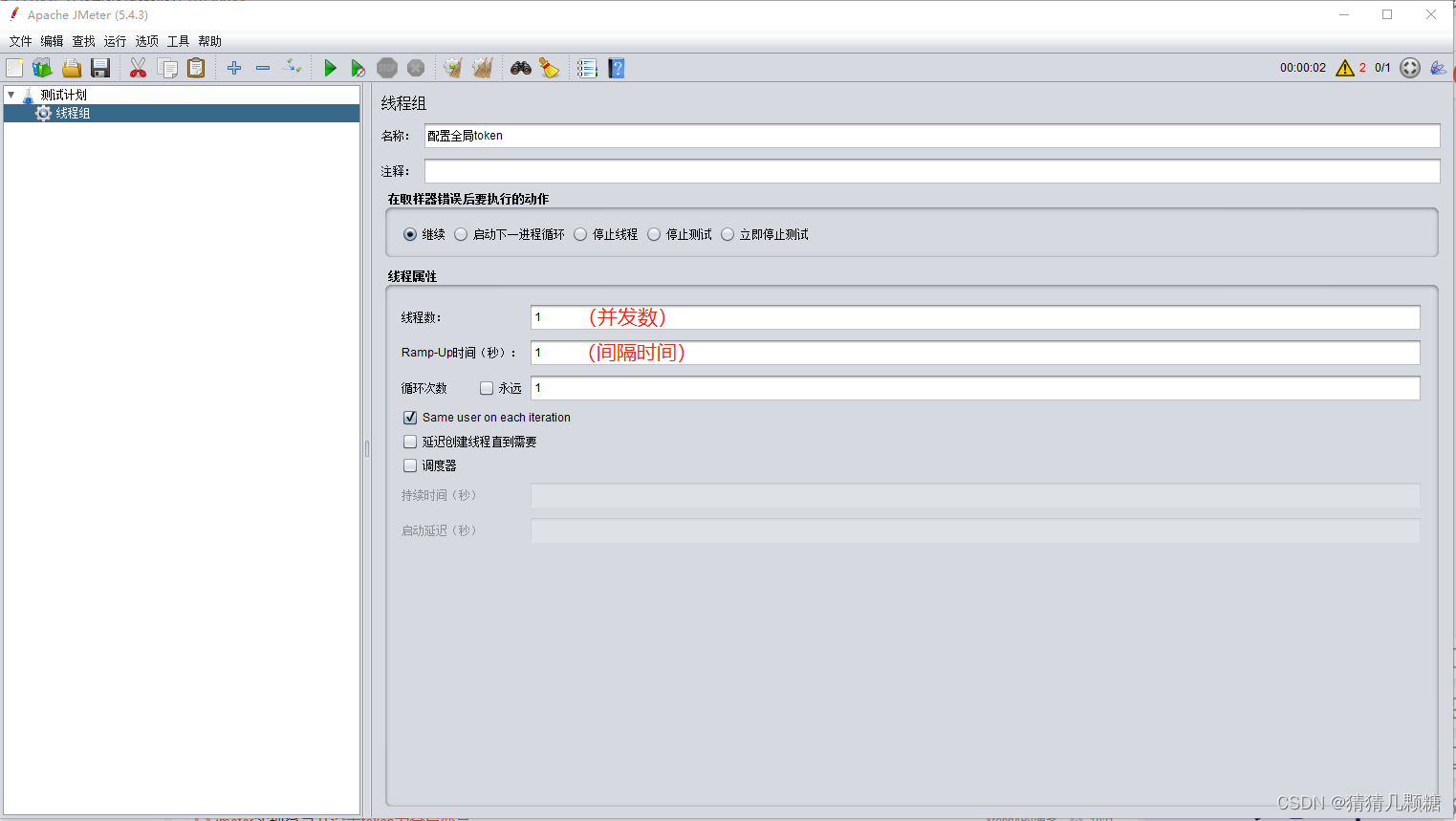Click the panel splitter collapse handle

[366, 448]
